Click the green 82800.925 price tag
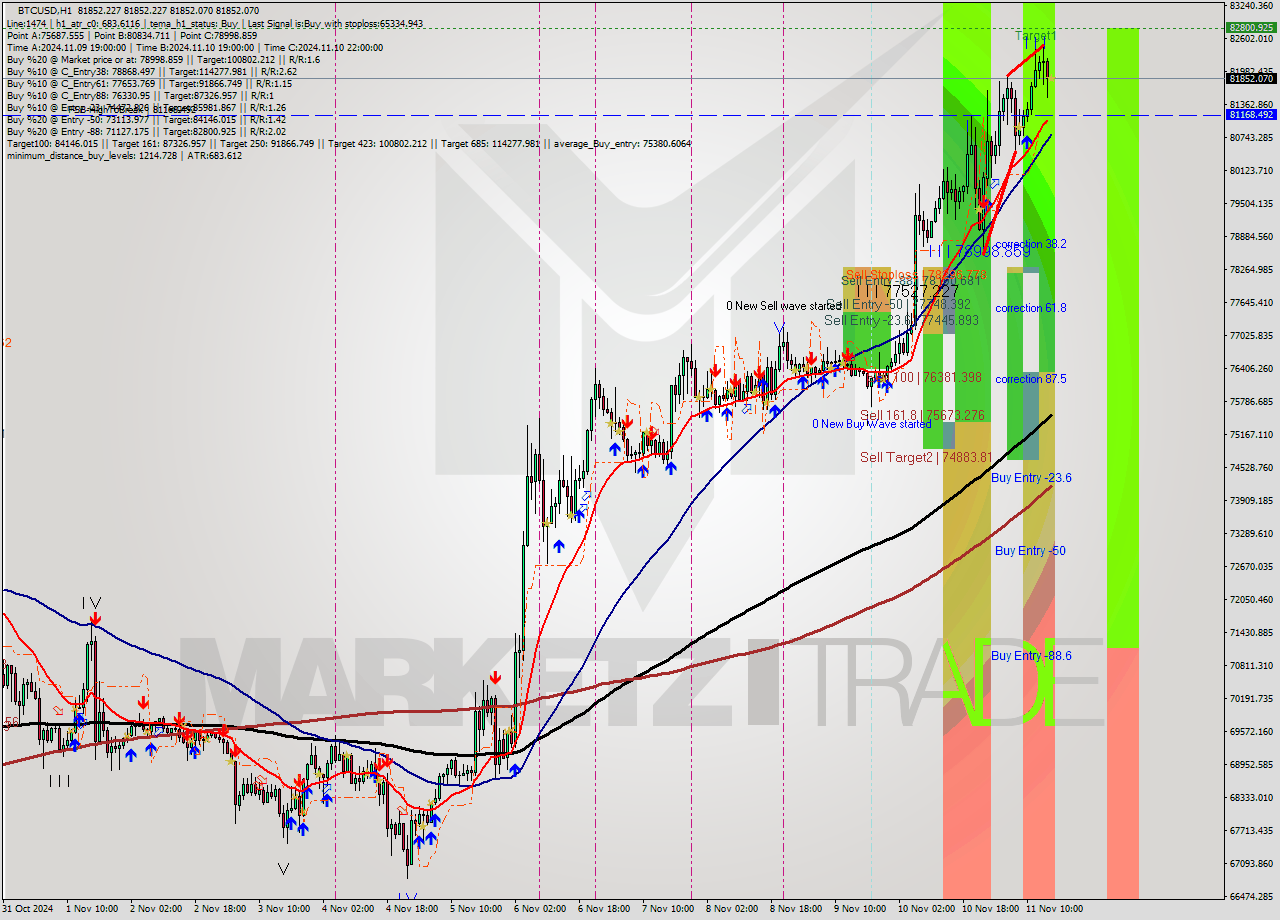The width and height of the screenshot is (1280, 920). (1251, 28)
